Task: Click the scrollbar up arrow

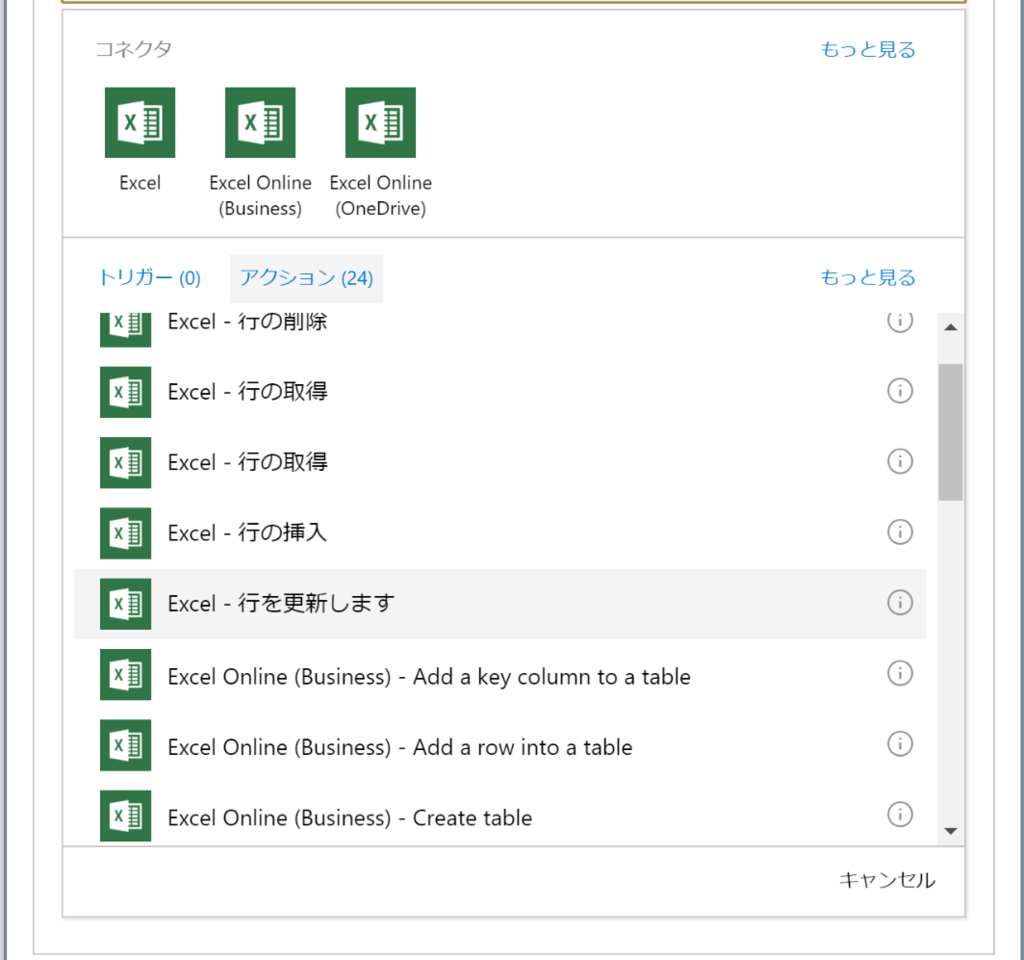Action: tap(951, 325)
